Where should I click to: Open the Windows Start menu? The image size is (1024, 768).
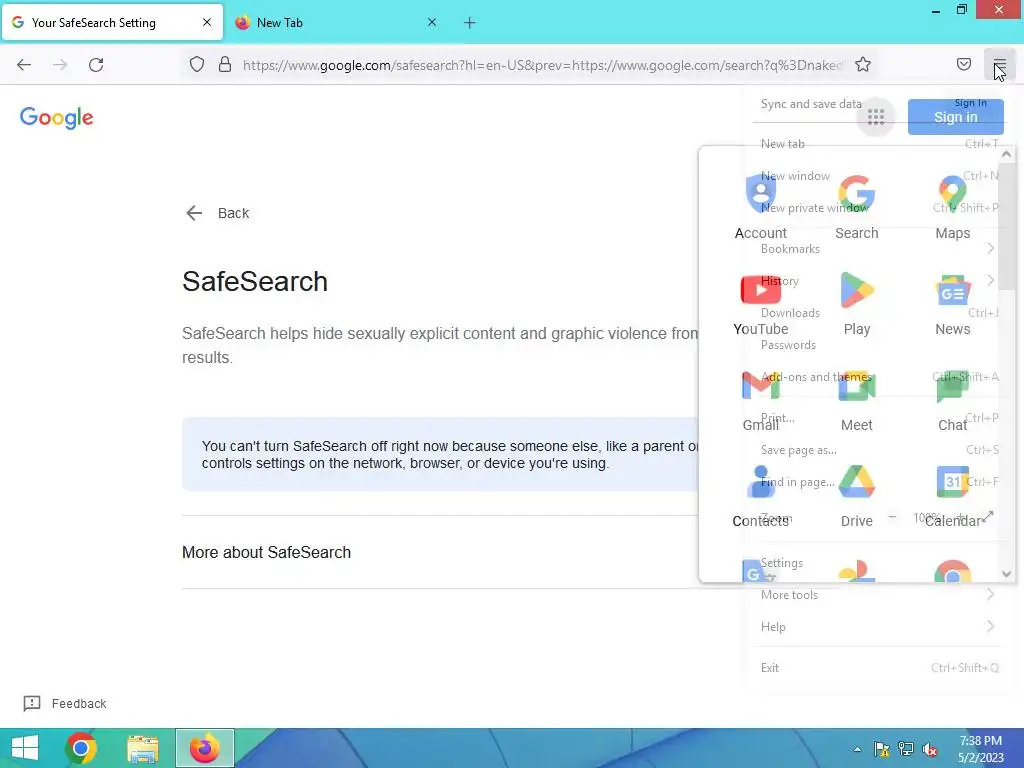(25, 748)
